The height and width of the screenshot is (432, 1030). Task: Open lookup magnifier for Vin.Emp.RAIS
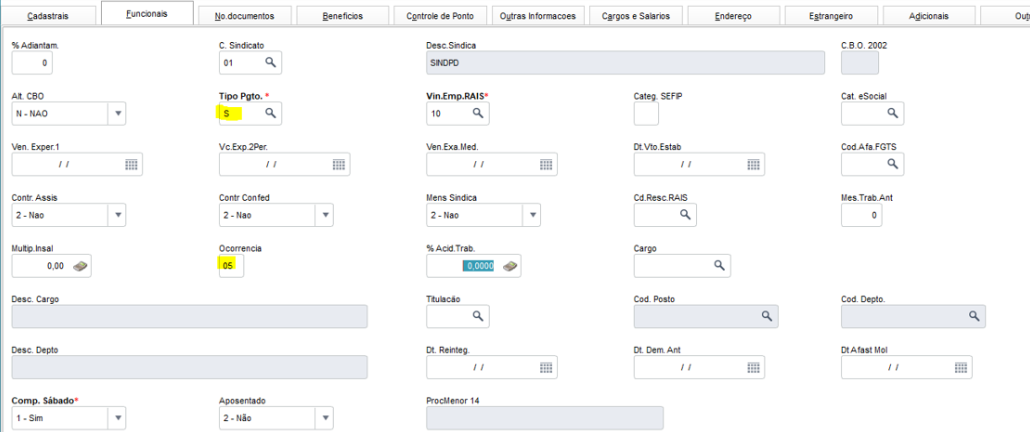point(478,113)
